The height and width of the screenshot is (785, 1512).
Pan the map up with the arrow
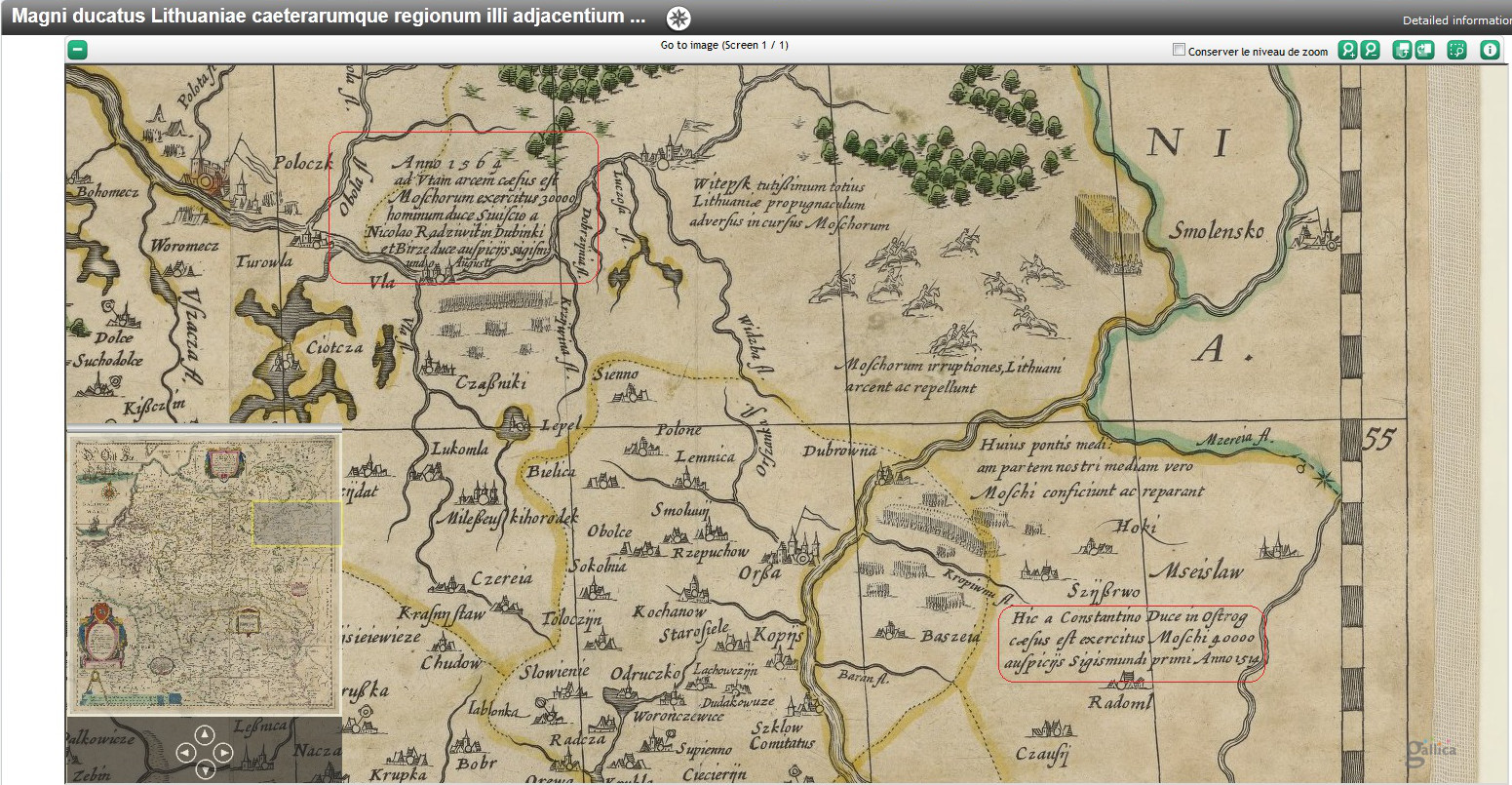click(204, 734)
